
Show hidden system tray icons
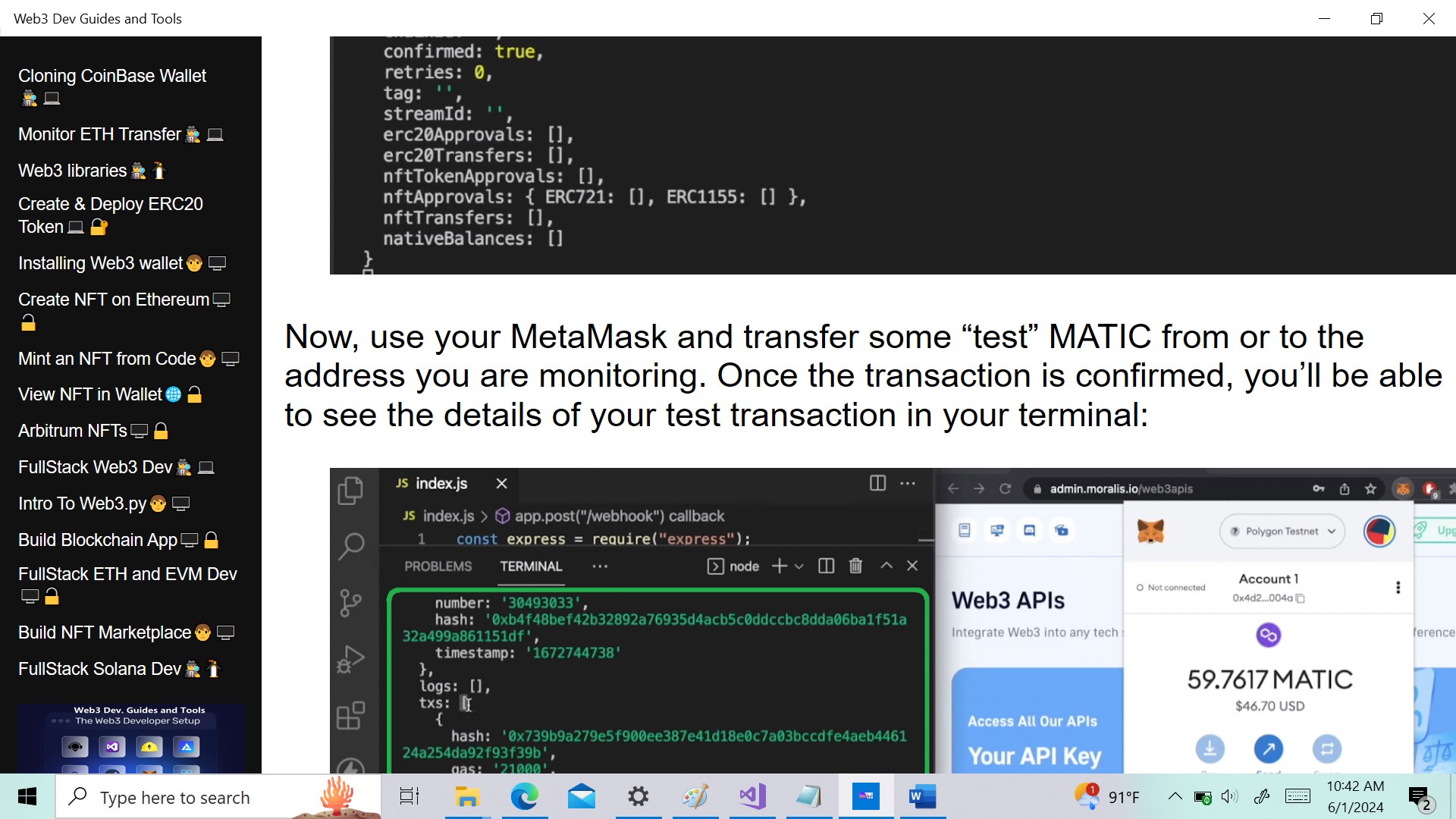tap(1175, 796)
